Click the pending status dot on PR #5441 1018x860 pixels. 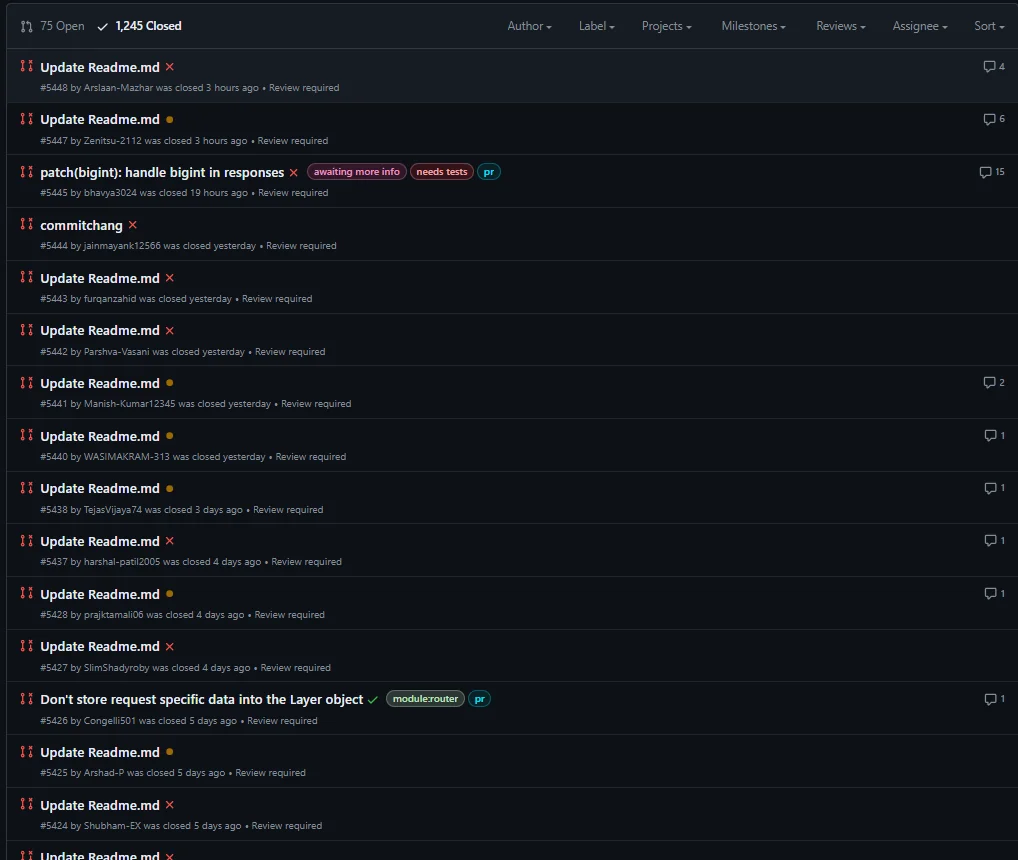click(169, 383)
